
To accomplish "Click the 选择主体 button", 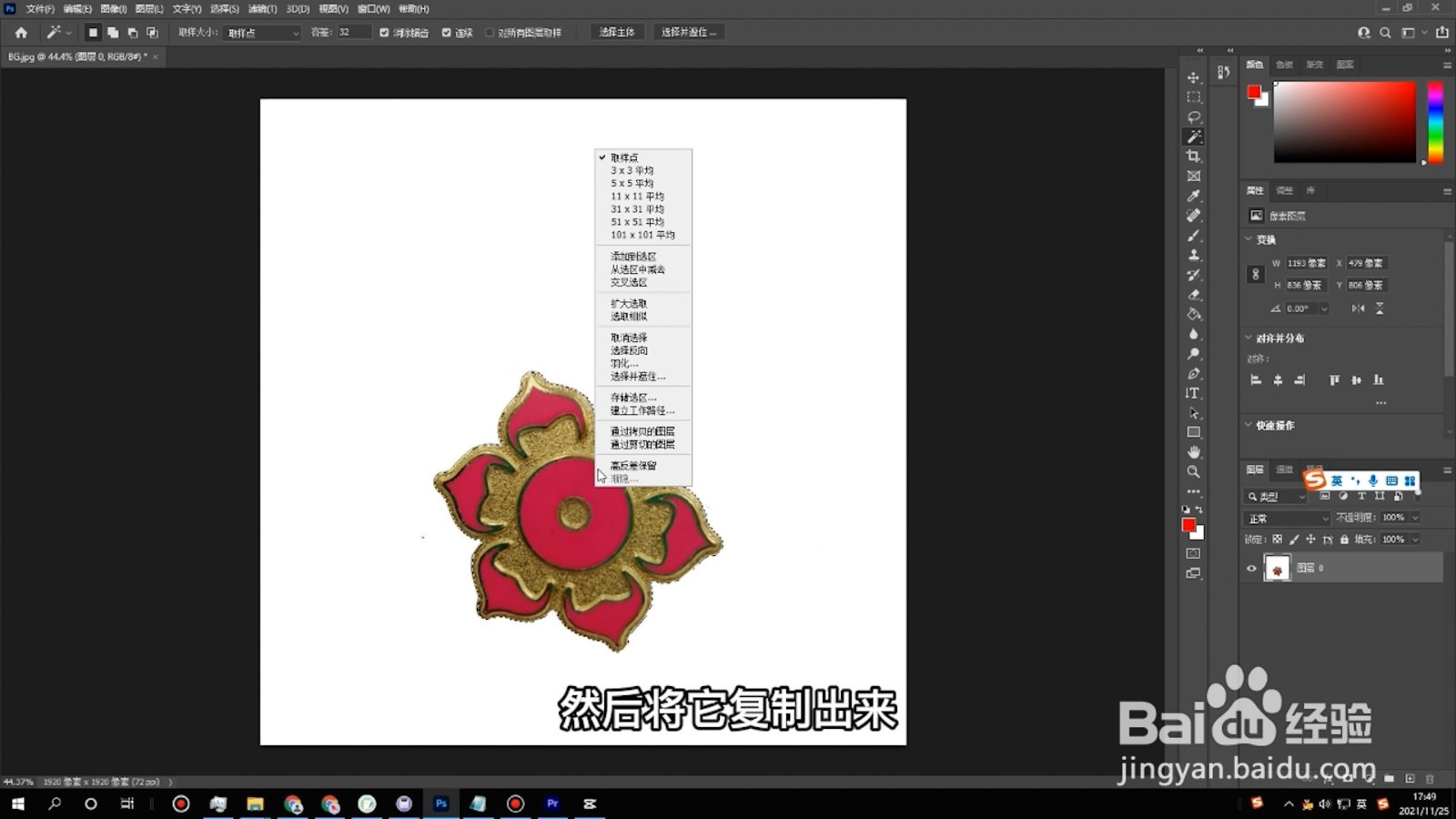I will [x=617, y=33].
